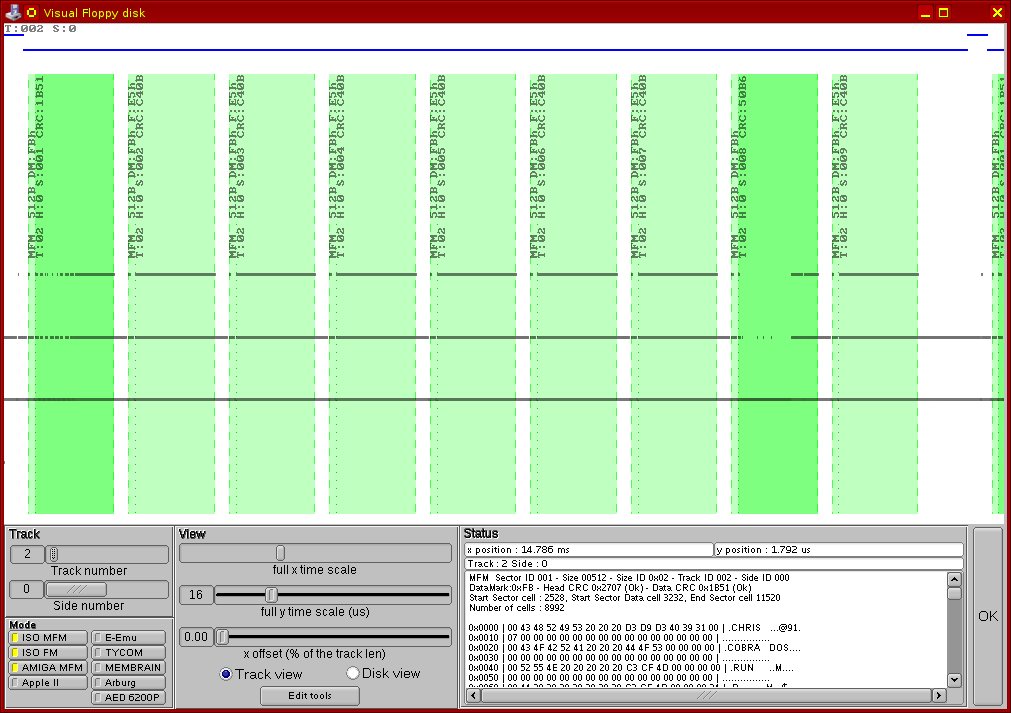Viewport: 1011px width, 713px height.
Task: Click the x offset slider handle
Action: click(223, 636)
